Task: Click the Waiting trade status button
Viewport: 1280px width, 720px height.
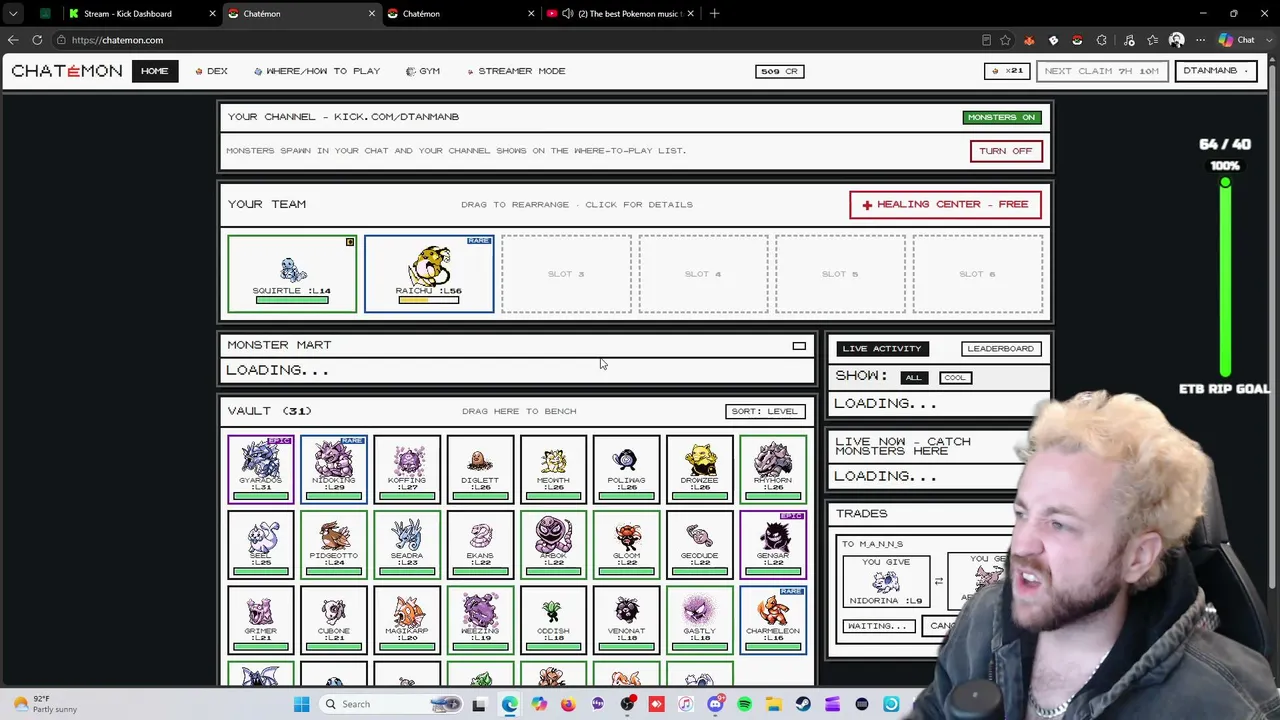Action: pyautogui.click(x=879, y=626)
